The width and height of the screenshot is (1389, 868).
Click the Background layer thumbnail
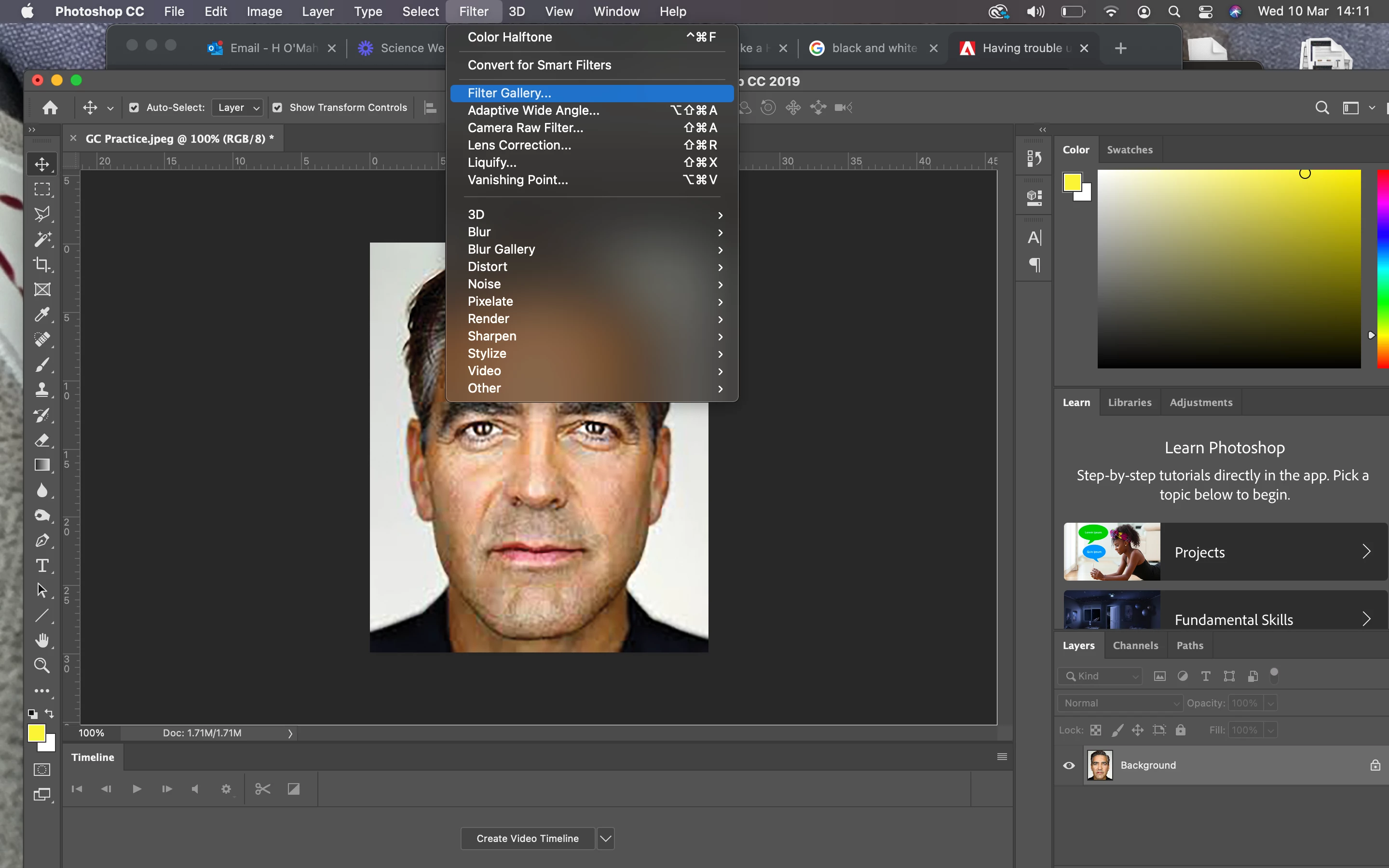coord(1099,765)
